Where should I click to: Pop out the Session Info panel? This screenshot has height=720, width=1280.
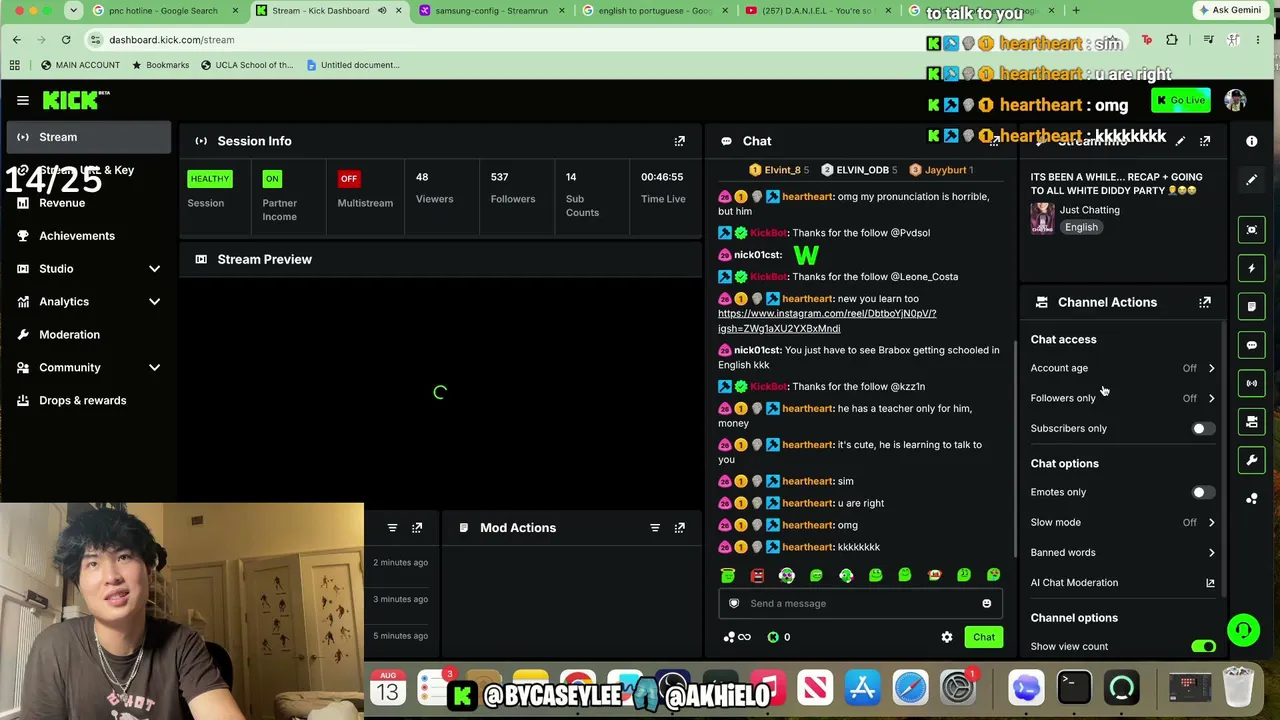[679, 141]
